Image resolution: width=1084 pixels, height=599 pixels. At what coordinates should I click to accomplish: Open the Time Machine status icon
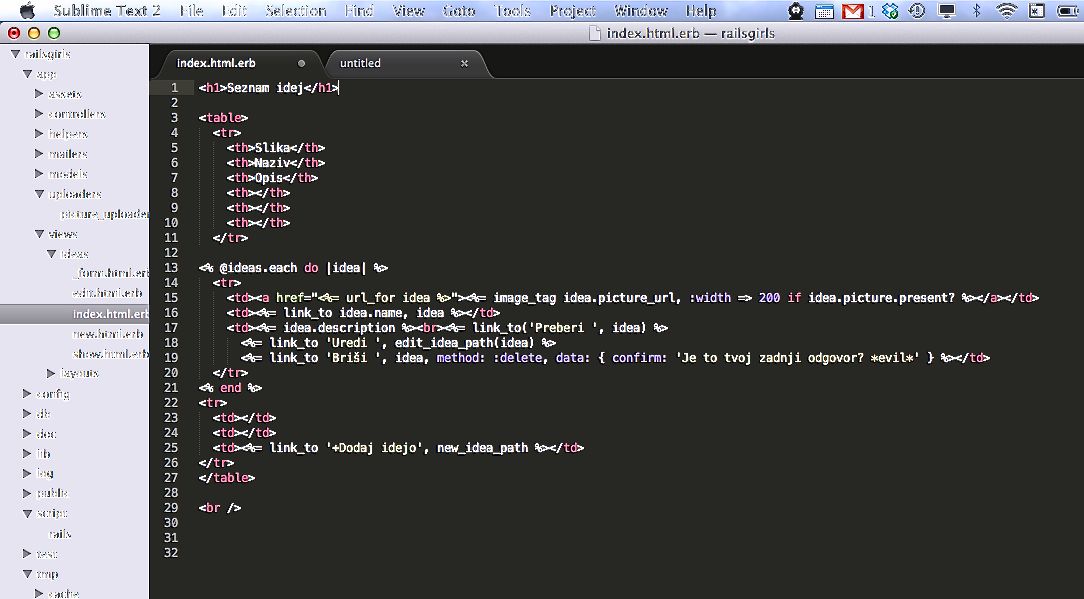(x=917, y=11)
